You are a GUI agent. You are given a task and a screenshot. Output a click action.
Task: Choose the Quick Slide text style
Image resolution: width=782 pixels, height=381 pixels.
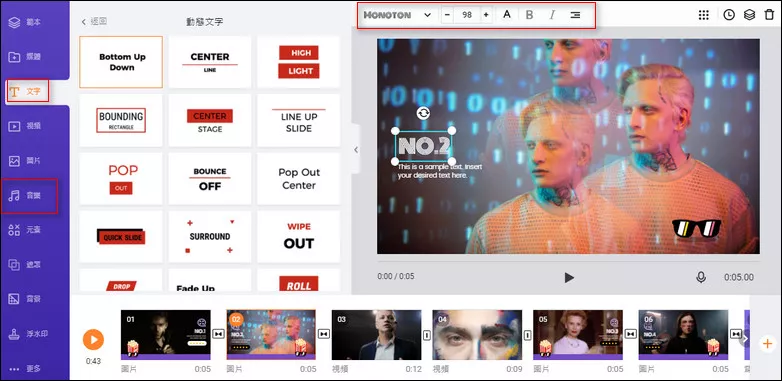(121, 236)
